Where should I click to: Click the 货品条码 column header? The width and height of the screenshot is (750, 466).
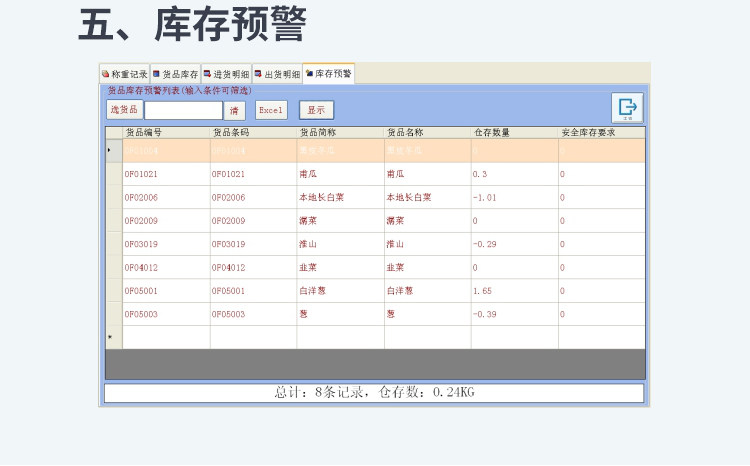[254, 133]
